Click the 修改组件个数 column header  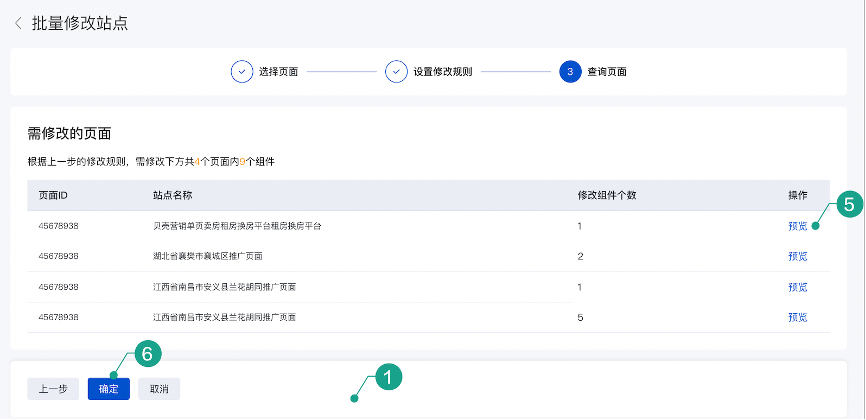[x=607, y=195]
